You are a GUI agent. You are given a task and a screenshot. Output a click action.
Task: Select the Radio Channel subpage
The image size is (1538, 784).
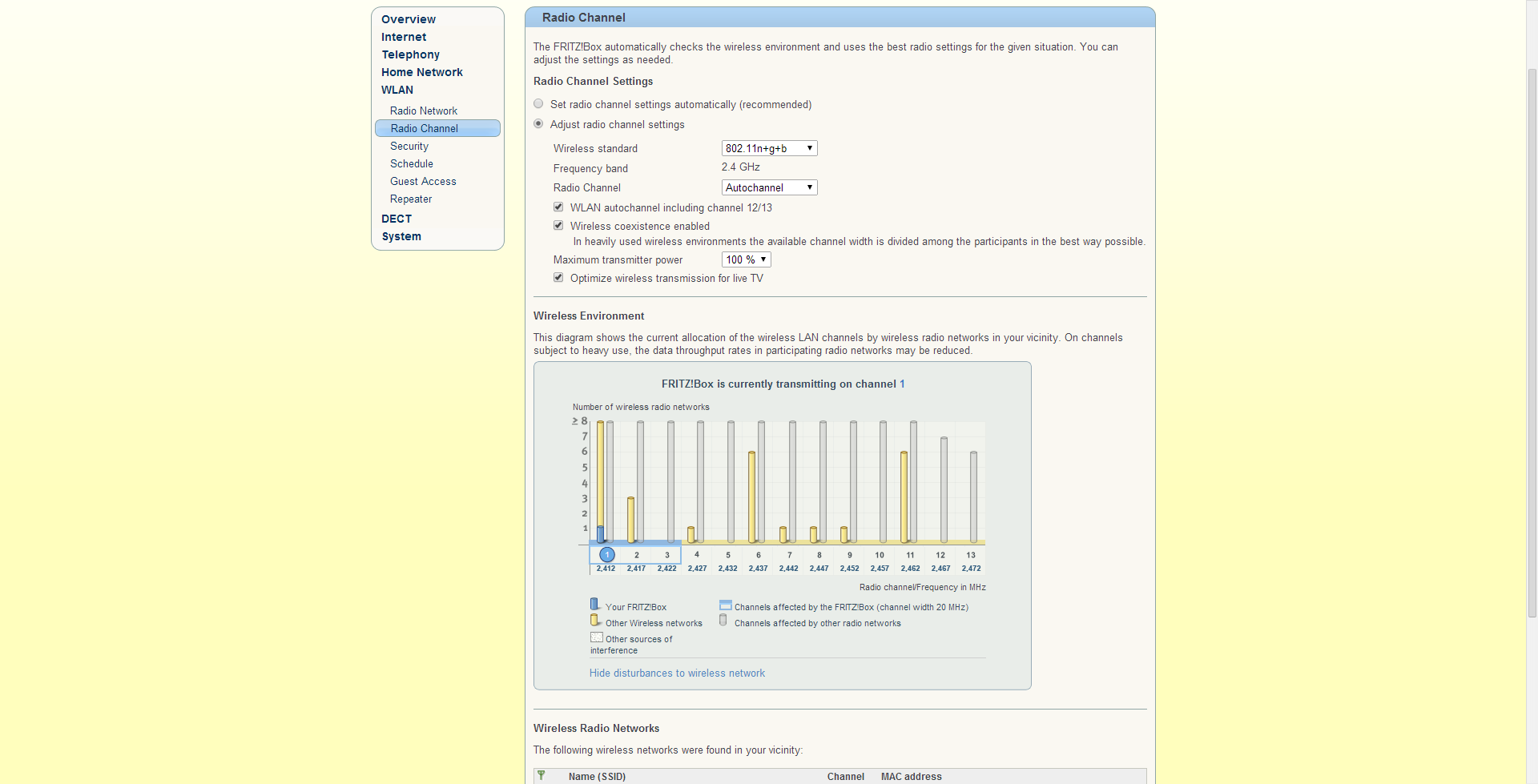click(x=437, y=128)
